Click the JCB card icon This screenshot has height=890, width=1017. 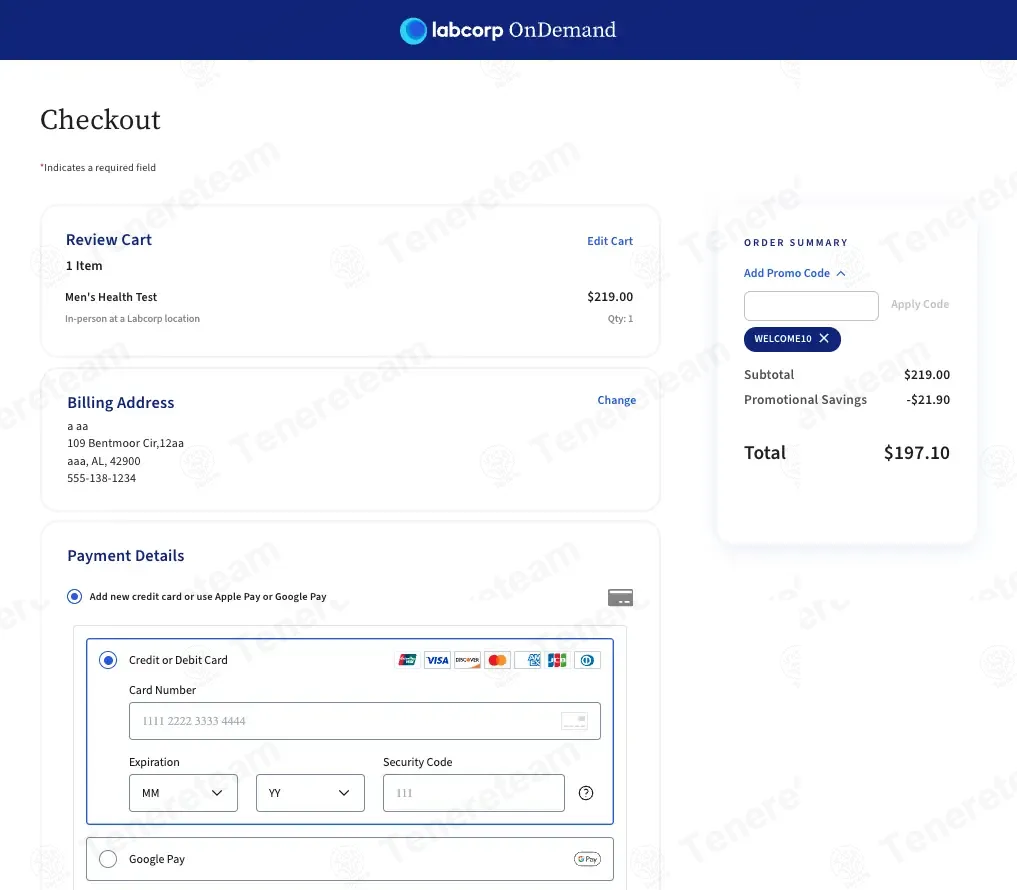click(557, 660)
